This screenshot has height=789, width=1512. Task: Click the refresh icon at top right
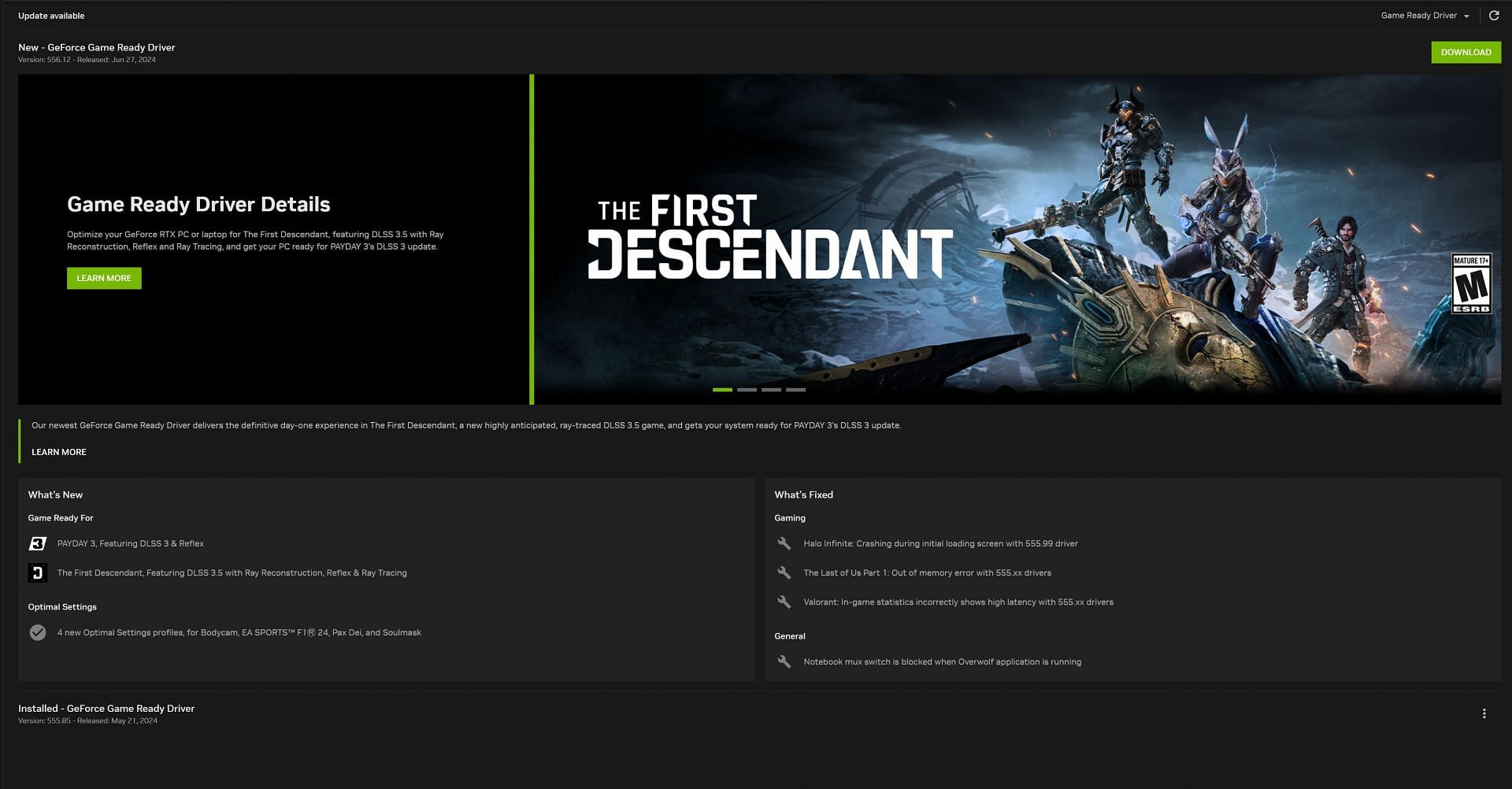(1494, 15)
